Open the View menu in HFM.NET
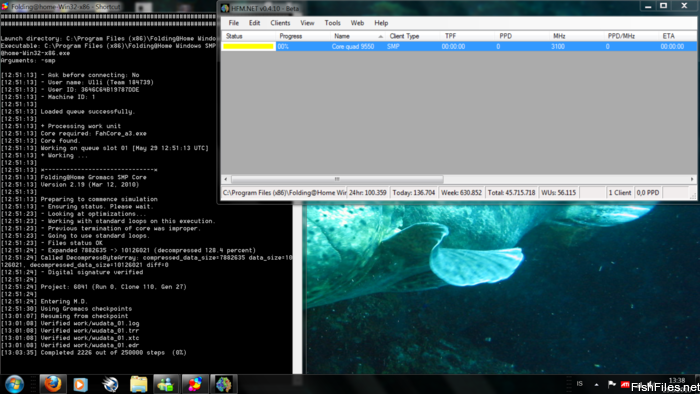 pyautogui.click(x=307, y=23)
